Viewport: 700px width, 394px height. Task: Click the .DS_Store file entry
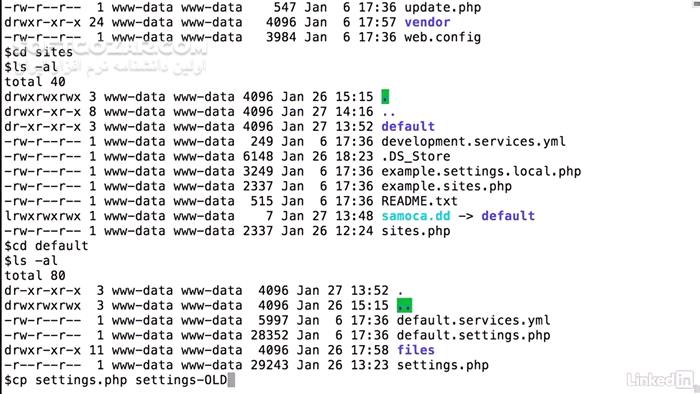pyautogui.click(x=416, y=156)
